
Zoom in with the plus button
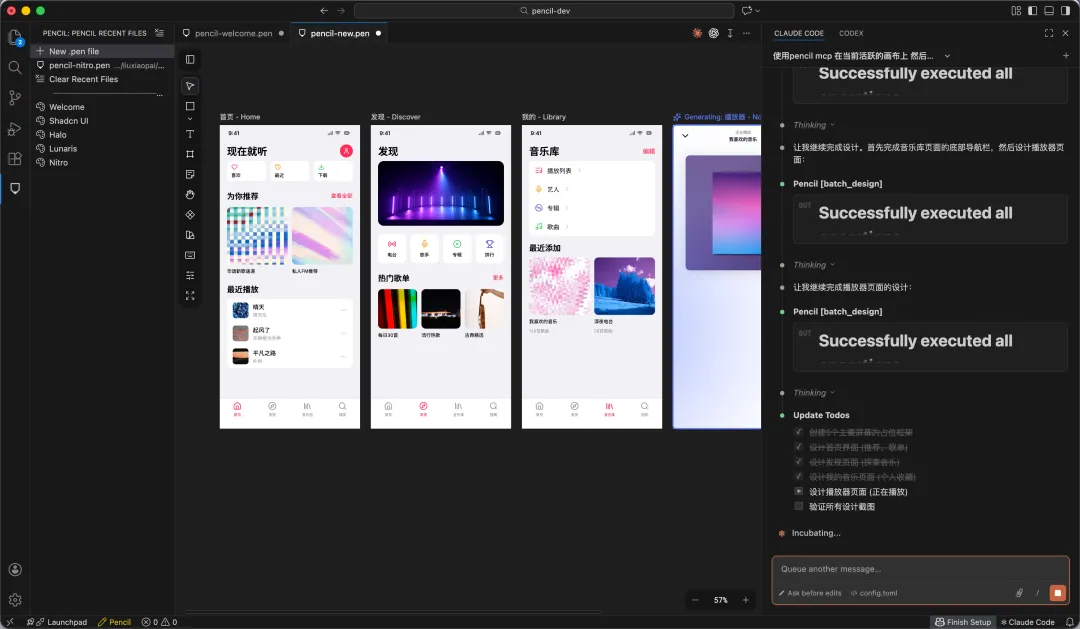(x=745, y=600)
